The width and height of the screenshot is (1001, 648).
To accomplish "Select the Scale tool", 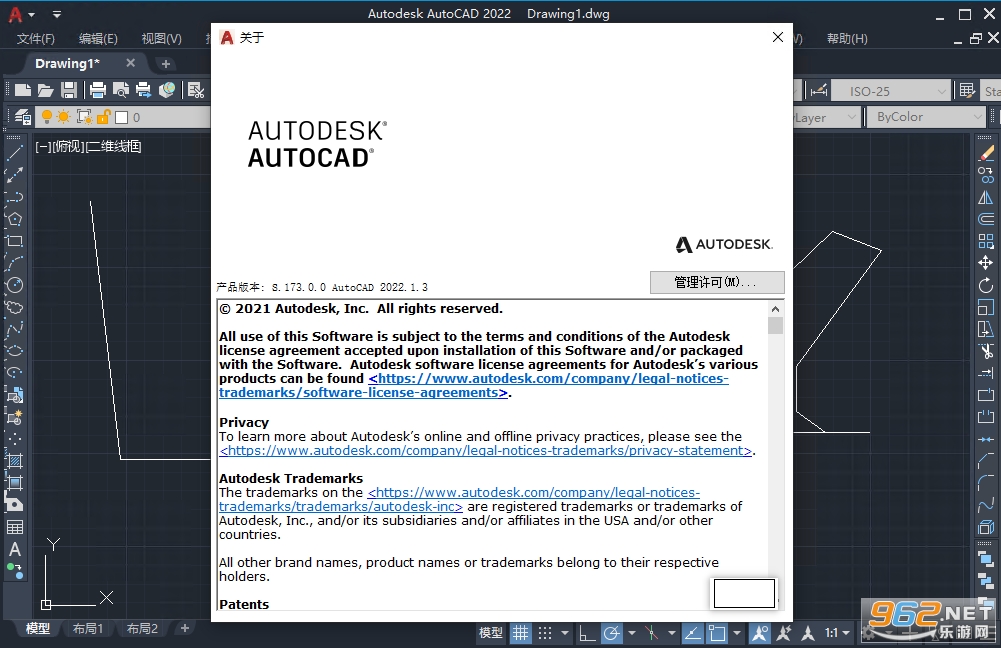I will pyautogui.click(x=986, y=307).
